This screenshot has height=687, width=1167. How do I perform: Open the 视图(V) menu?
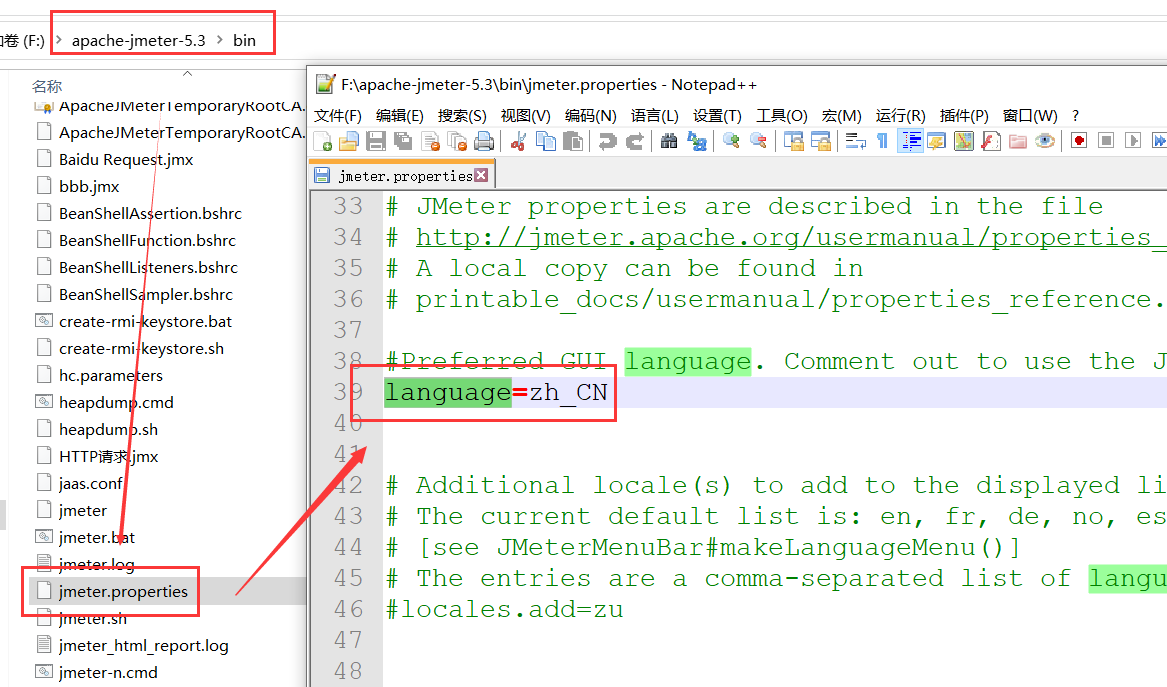point(525,116)
